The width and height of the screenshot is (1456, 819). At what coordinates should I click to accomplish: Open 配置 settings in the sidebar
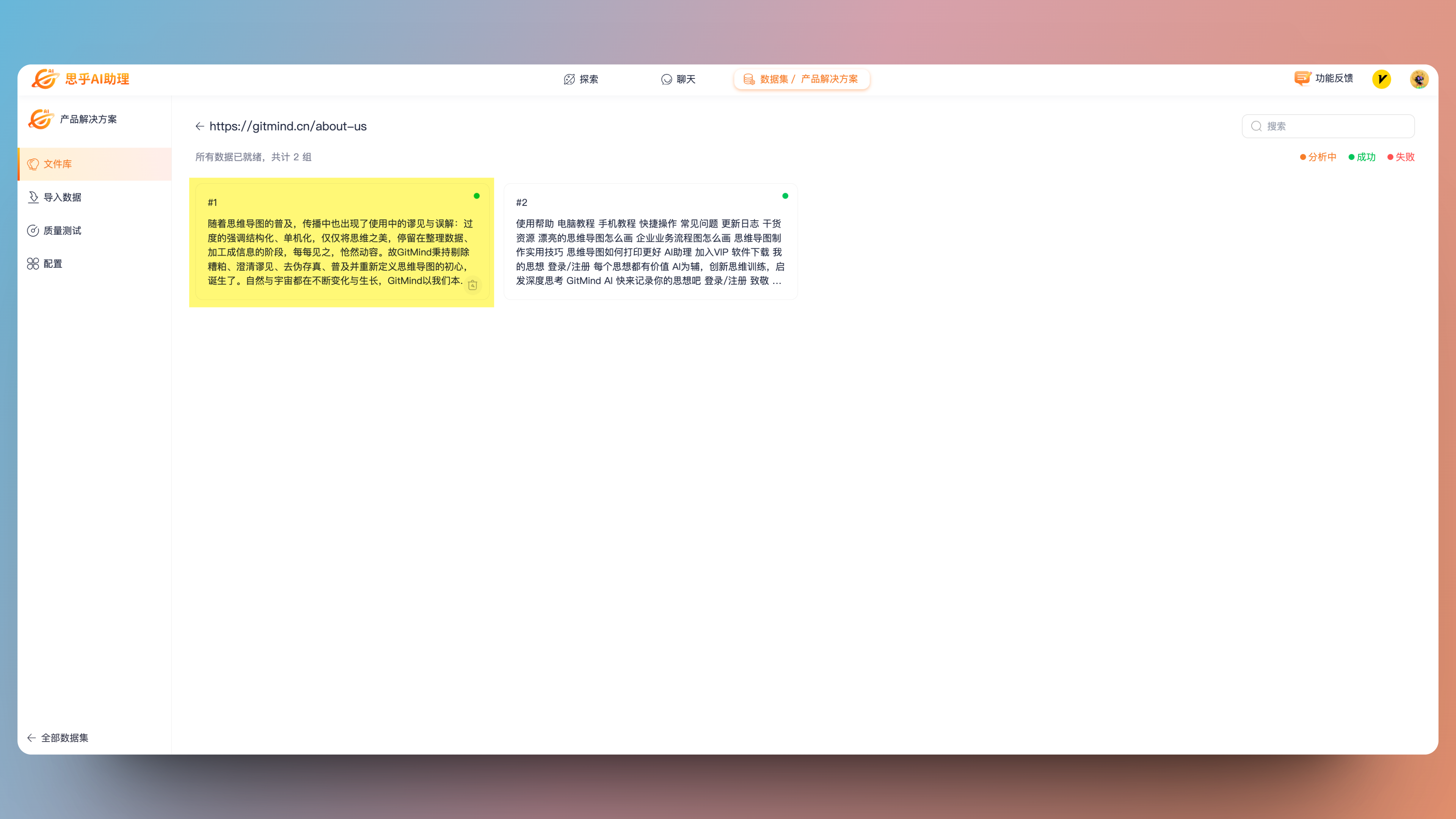pyautogui.click(x=53, y=264)
